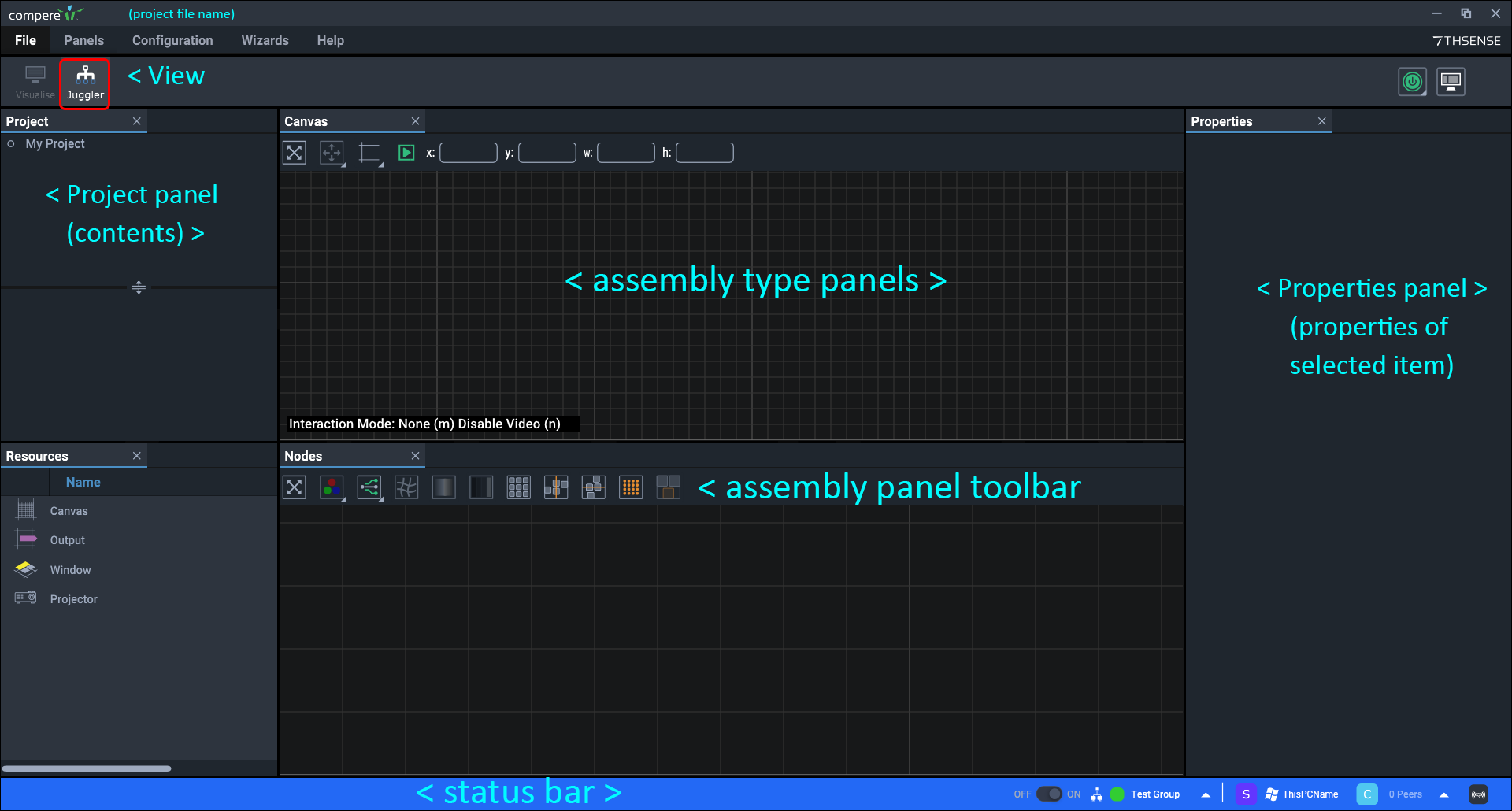Click the monitor display icon top right
This screenshot has height=811, width=1512.
(x=1451, y=81)
